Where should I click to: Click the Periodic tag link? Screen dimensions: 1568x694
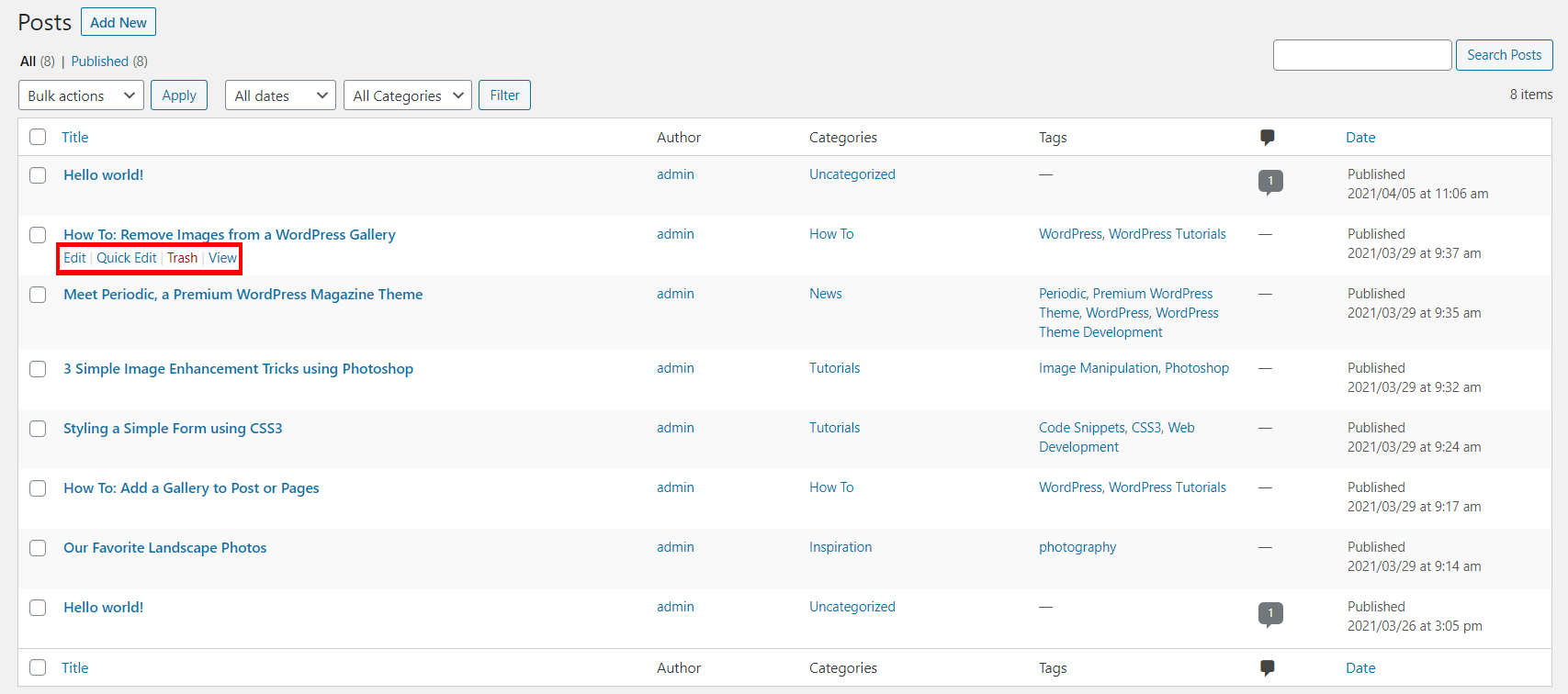pyautogui.click(x=1063, y=294)
